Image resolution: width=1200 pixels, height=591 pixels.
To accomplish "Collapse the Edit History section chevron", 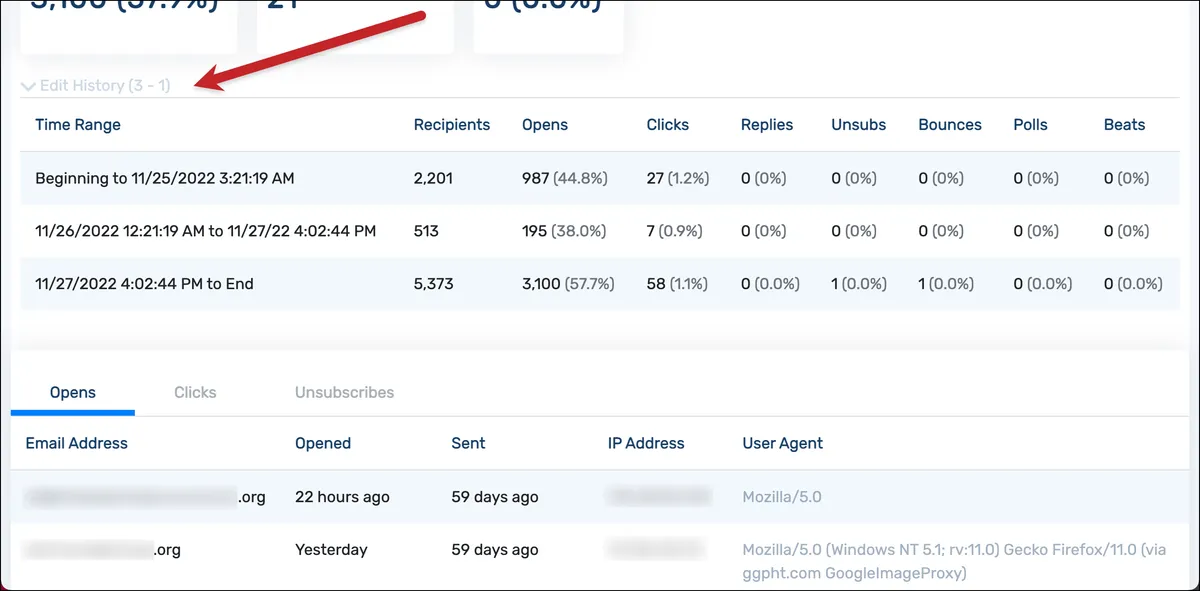I will coord(28,87).
